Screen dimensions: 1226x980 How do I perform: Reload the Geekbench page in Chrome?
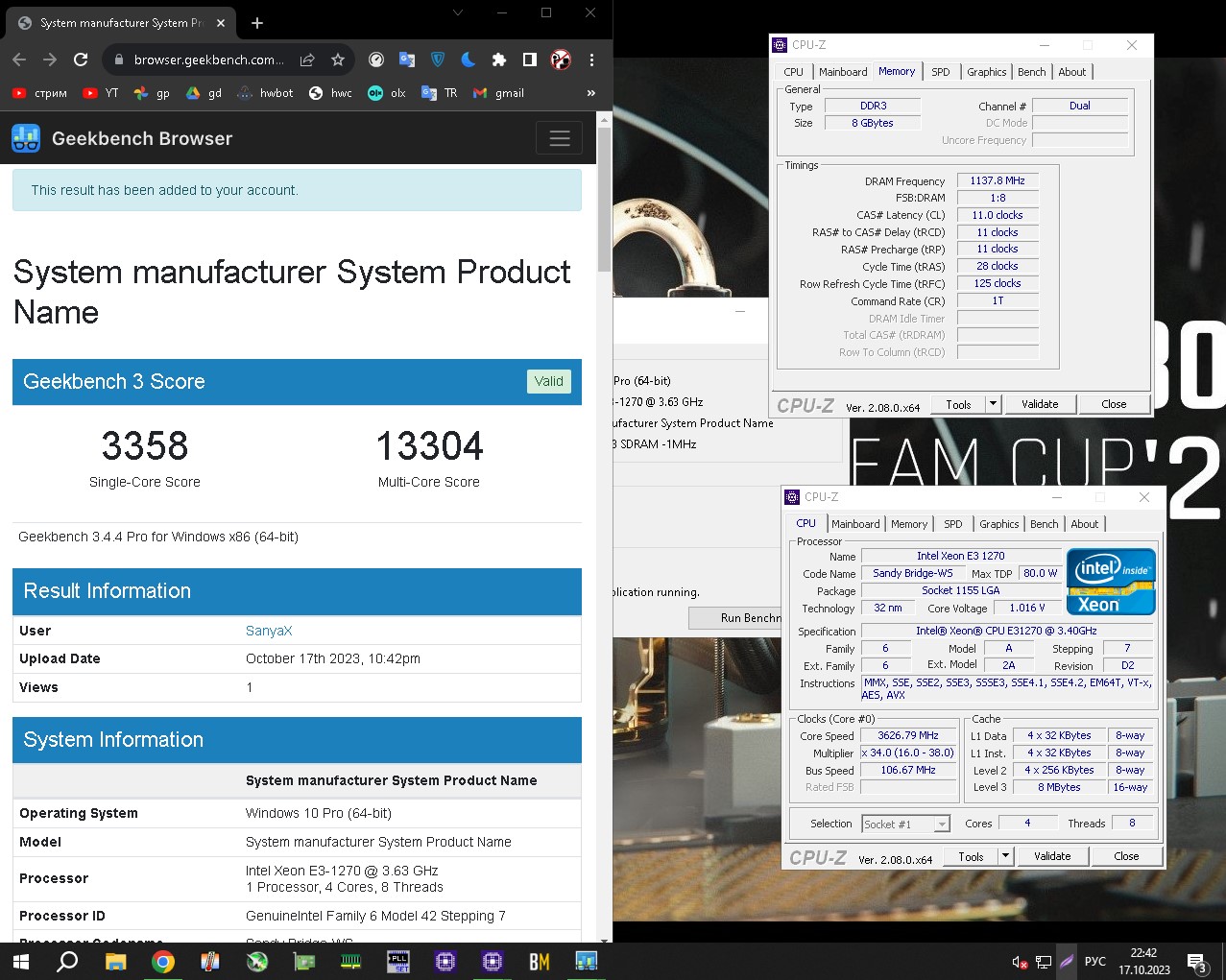coord(81,60)
